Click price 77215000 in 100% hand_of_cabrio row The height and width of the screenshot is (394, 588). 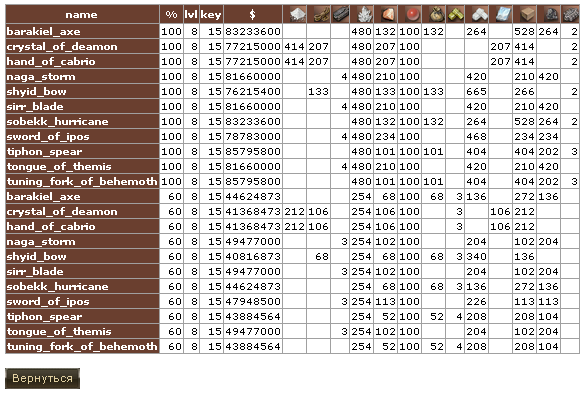253,61
